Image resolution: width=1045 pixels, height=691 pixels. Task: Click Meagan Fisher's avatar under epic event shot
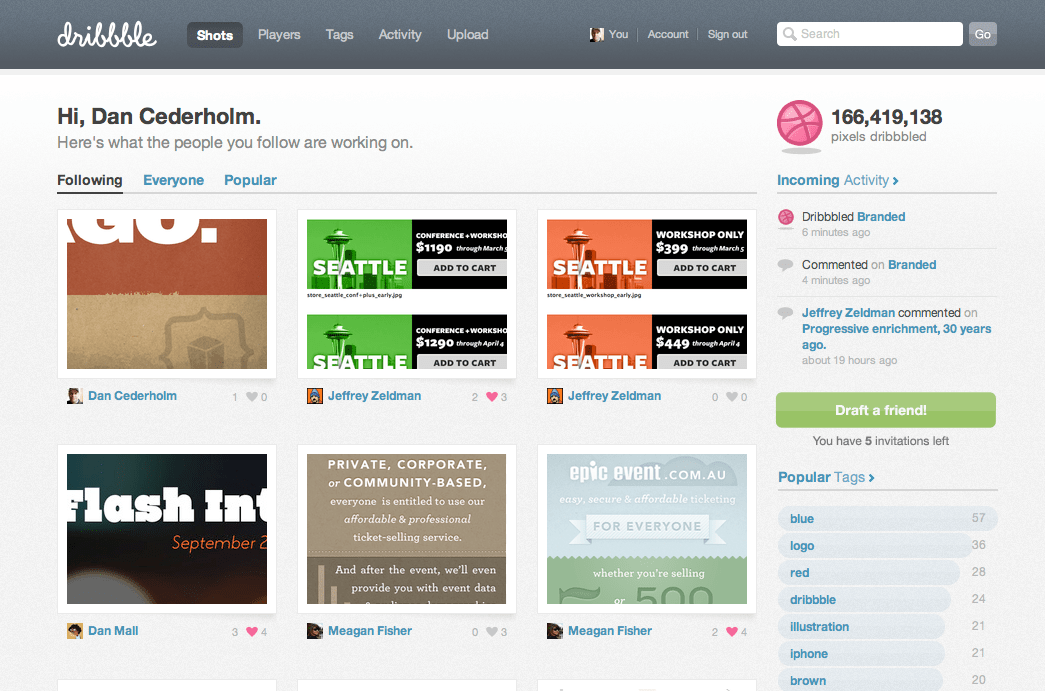click(x=554, y=631)
